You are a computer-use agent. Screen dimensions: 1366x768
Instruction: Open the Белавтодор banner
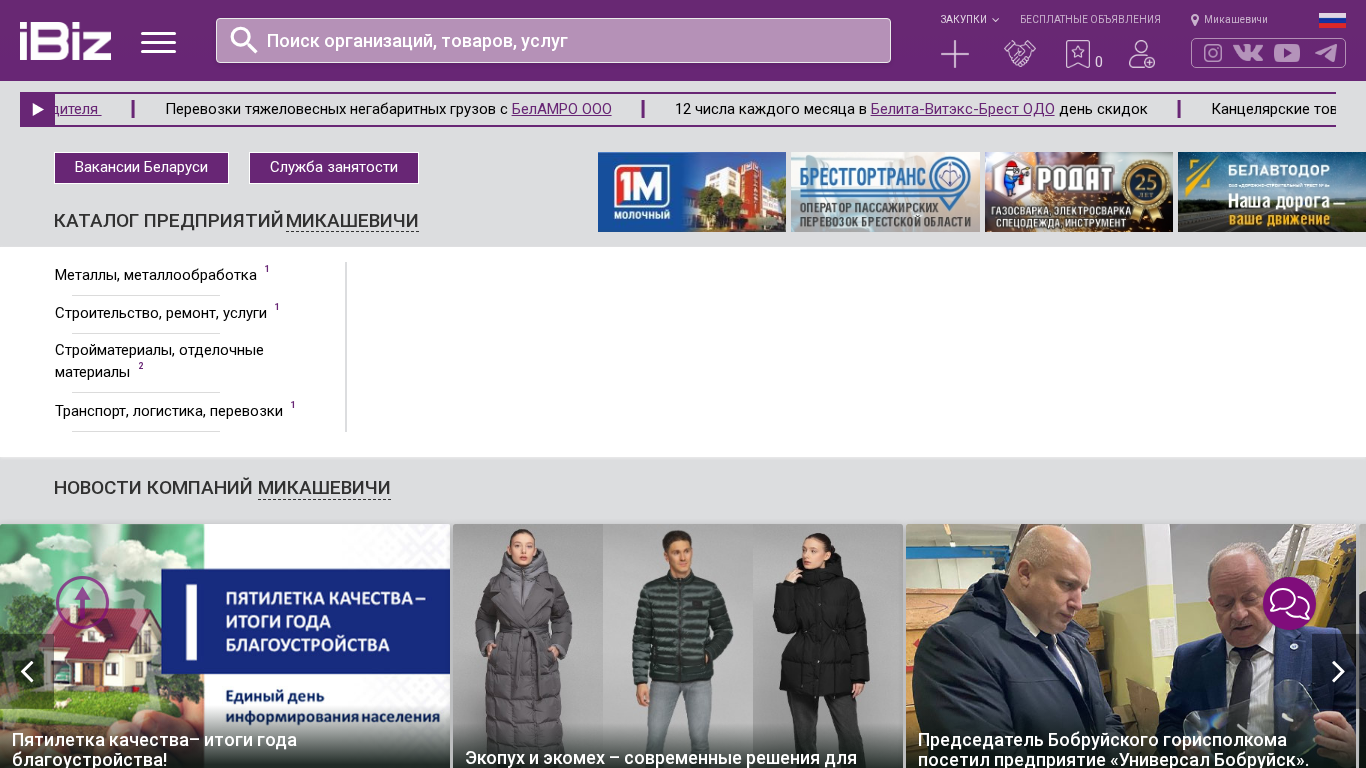tap(1272, 192)
